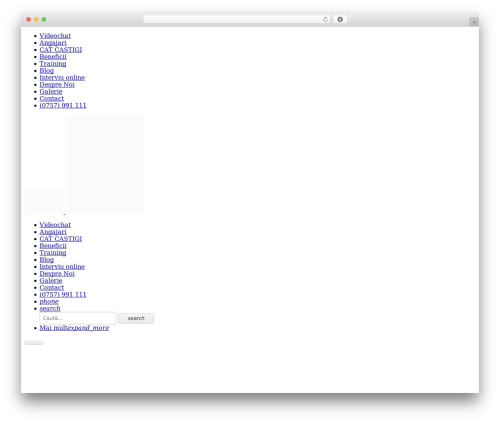This screenshot has height=423, width=500.
Task: Open Galerie link in the lower menu
Action: point(51,281)
